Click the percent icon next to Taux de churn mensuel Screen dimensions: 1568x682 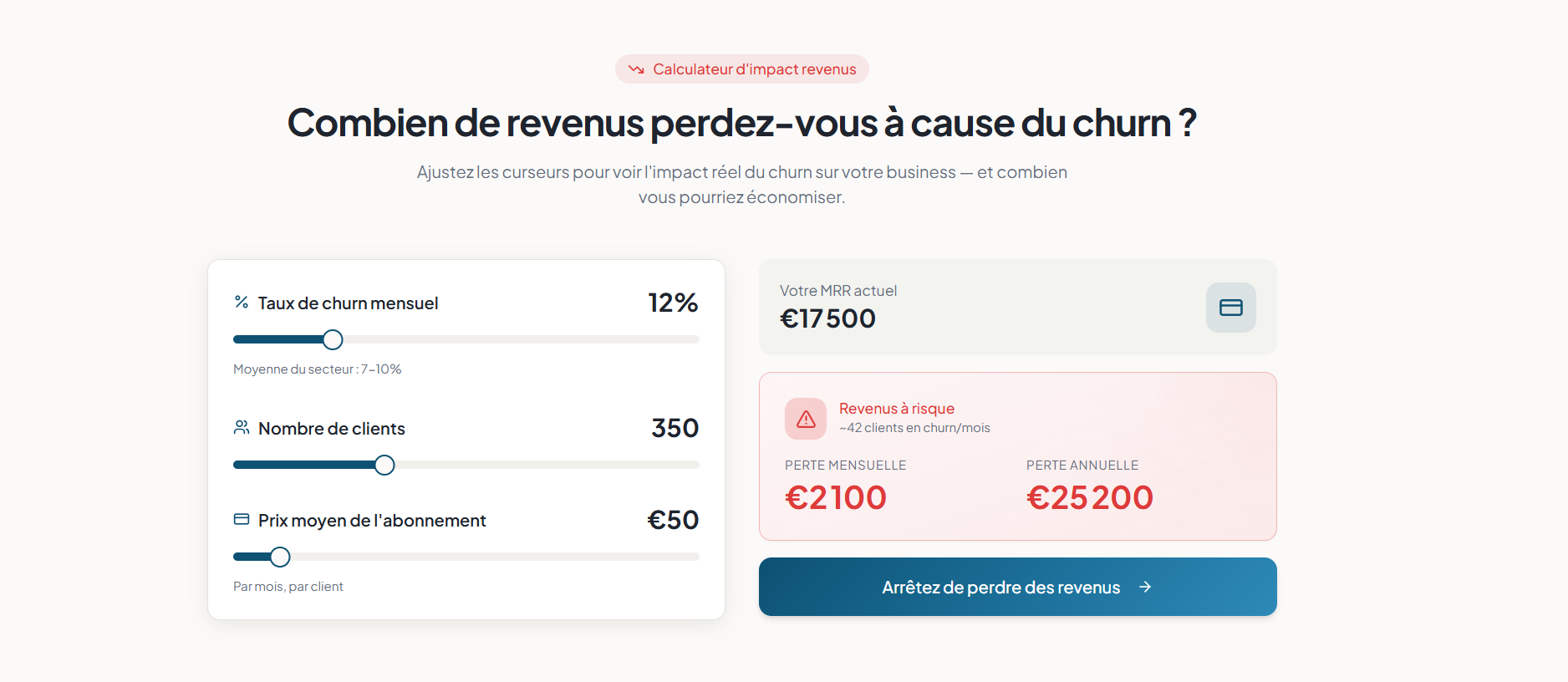[x=242, y=302]
